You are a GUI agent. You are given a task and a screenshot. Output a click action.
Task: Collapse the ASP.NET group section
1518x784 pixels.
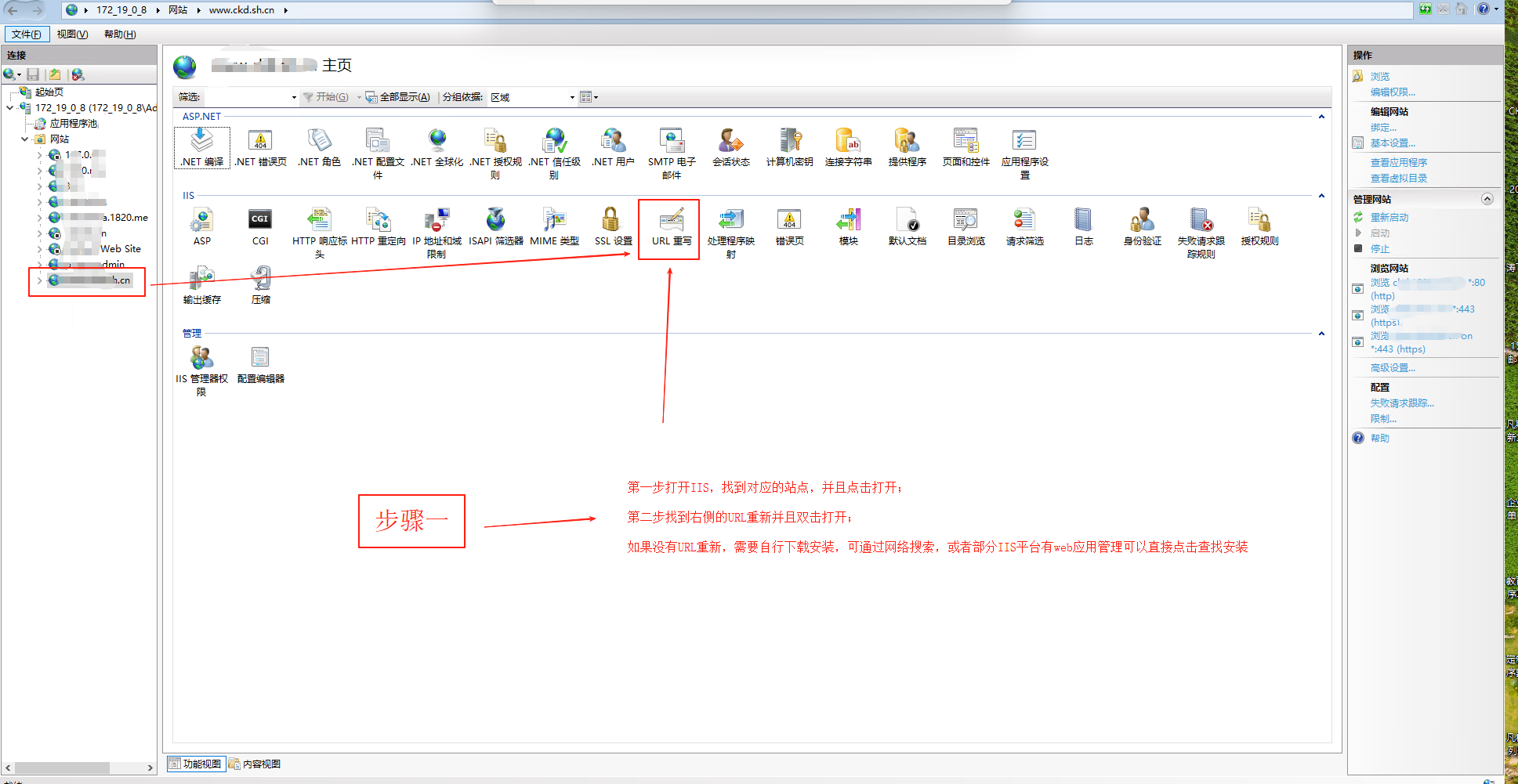tap(1321, 117)
